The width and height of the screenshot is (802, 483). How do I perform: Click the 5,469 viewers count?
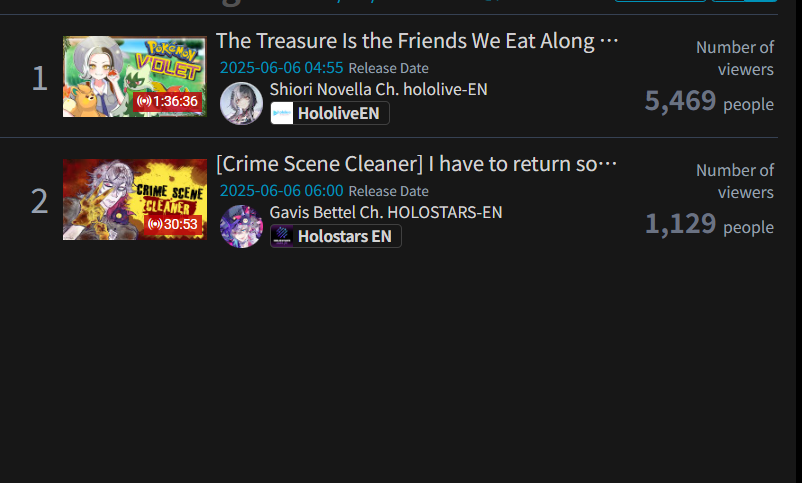680,100
